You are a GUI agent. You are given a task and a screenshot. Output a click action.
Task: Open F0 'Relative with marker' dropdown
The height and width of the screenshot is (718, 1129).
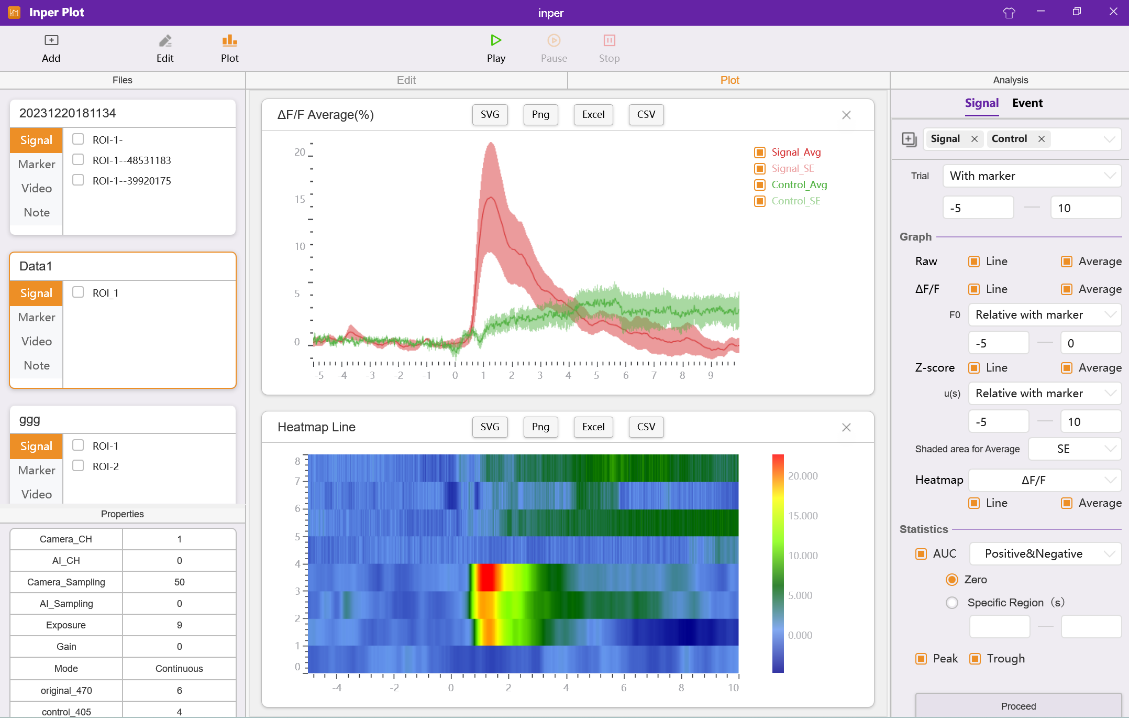tap(1045, 315)
